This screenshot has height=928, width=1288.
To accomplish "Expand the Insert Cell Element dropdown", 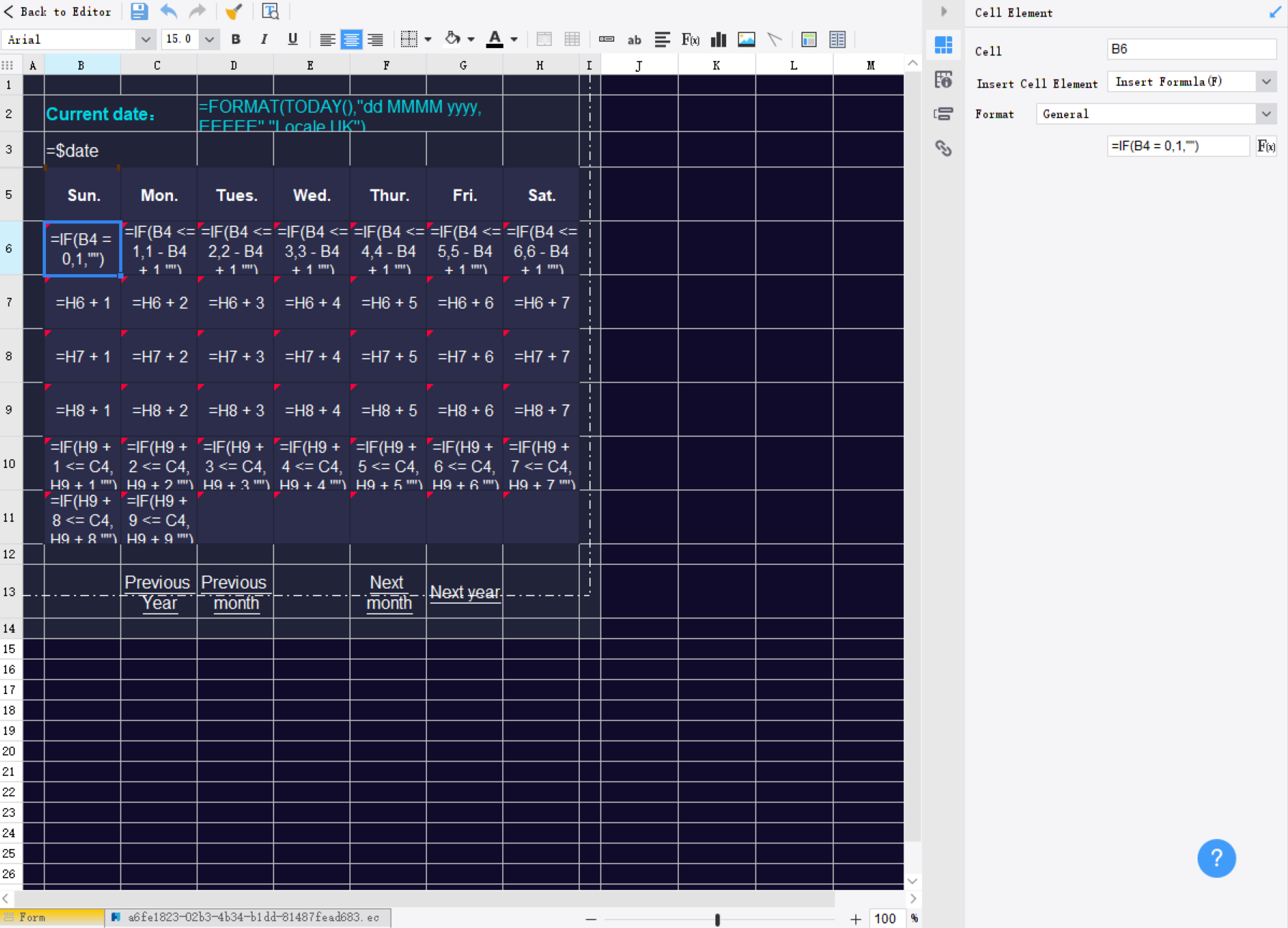I will [1267, 81].
